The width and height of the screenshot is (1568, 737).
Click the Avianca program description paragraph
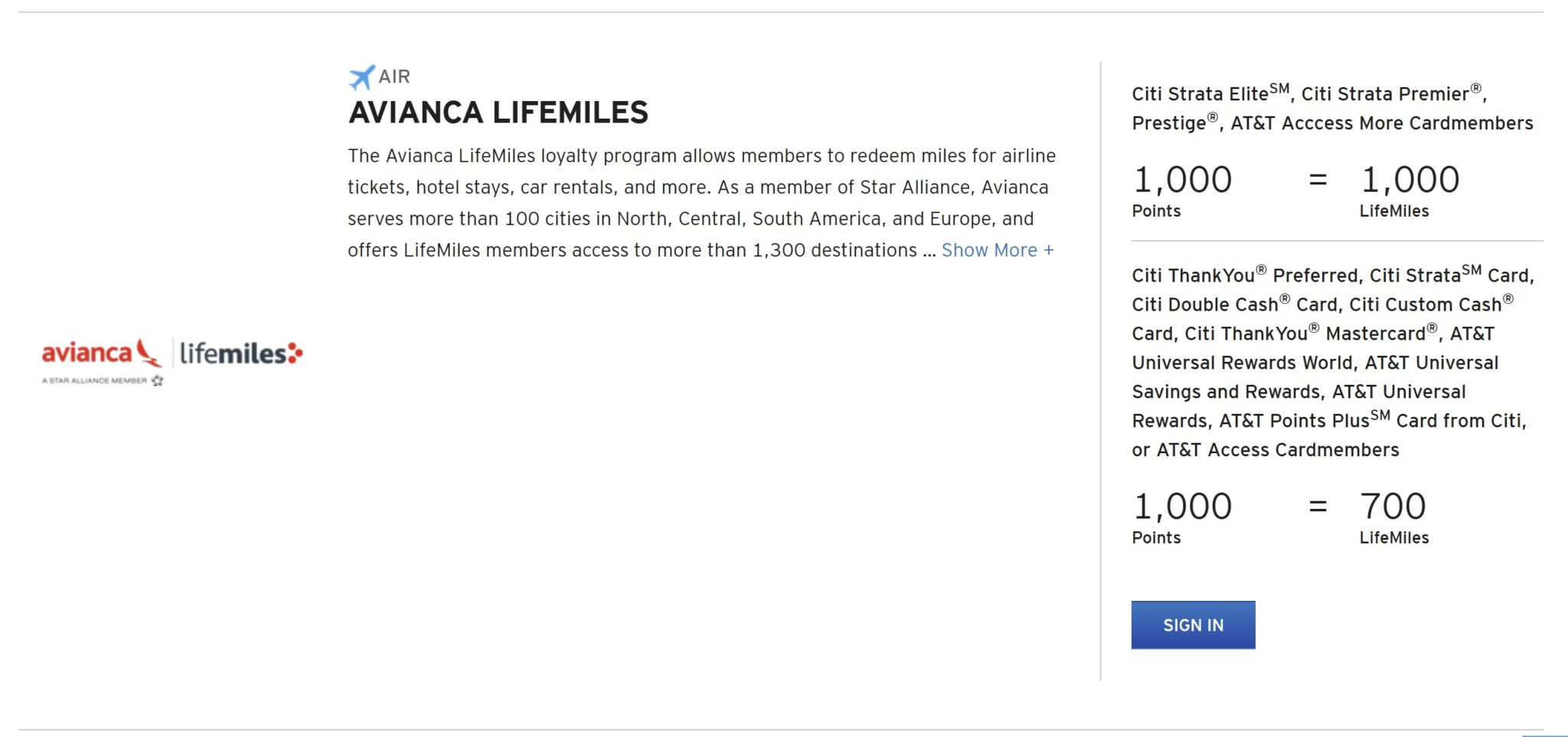(x=702, y=203)
